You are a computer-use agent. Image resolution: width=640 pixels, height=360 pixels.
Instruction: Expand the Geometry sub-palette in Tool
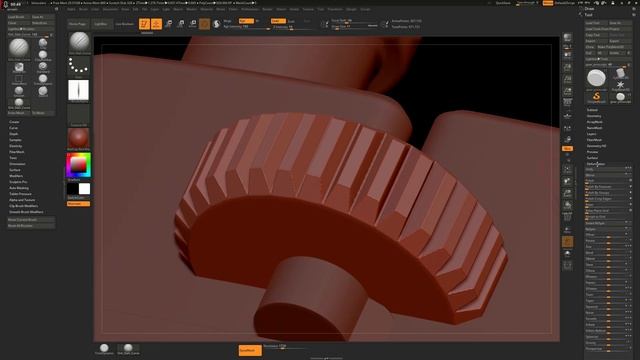pyautogui.click(x=594, y=116)
